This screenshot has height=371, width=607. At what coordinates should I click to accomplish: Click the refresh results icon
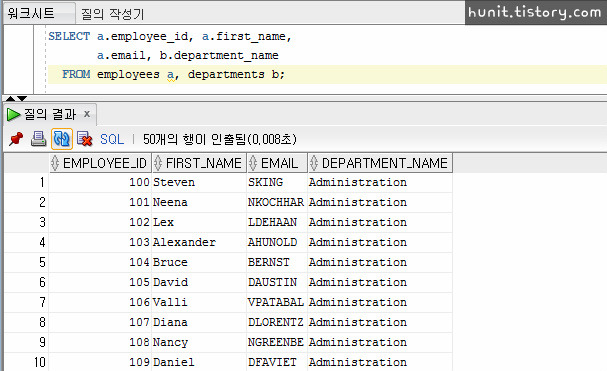tap(62, 139)
